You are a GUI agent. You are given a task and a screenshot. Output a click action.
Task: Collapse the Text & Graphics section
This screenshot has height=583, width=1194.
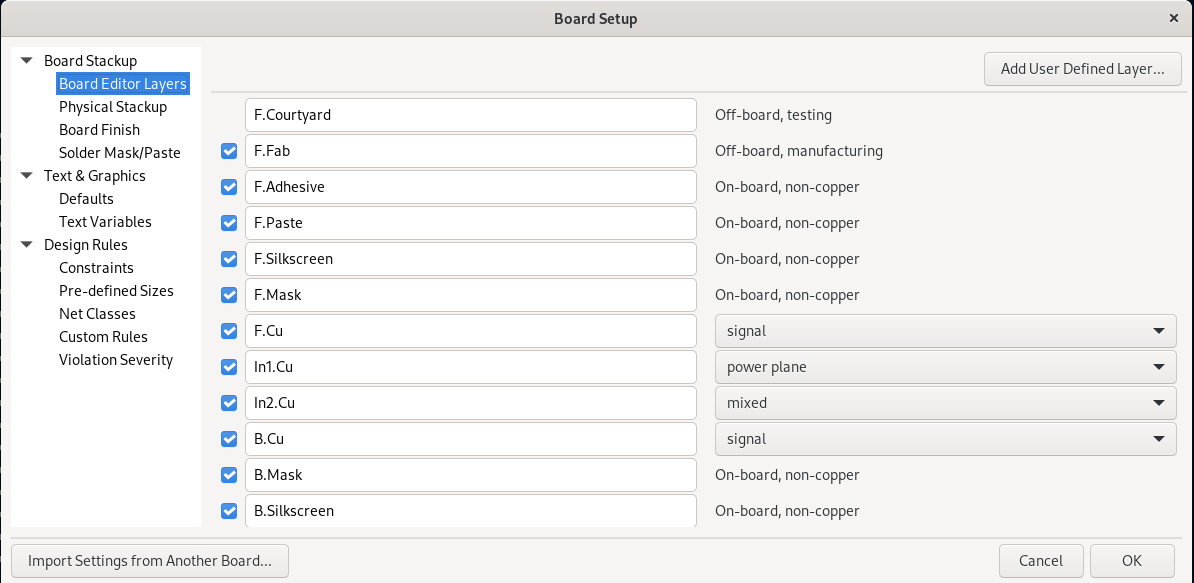tap(27, 176)
